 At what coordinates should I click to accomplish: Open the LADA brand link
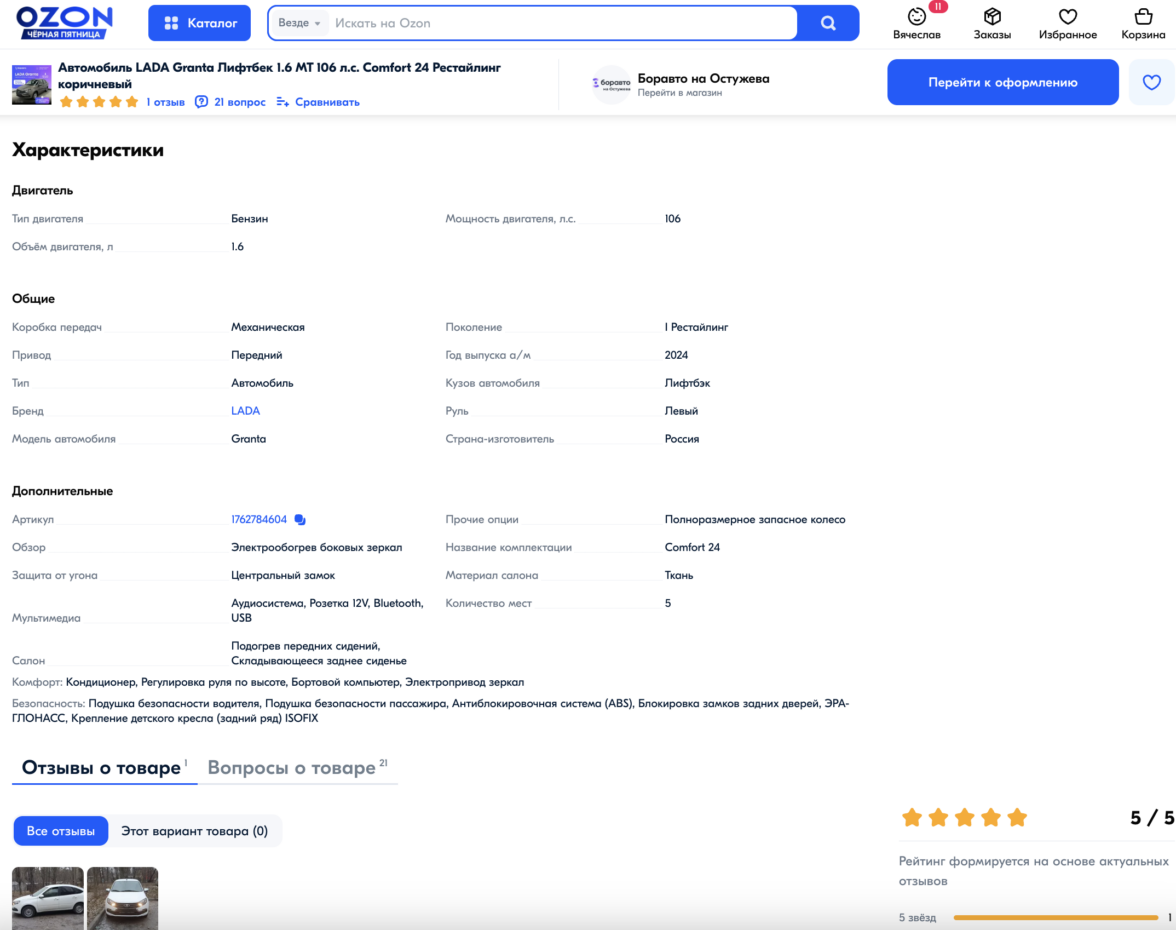pyautogui.click(x=245, y=411)
